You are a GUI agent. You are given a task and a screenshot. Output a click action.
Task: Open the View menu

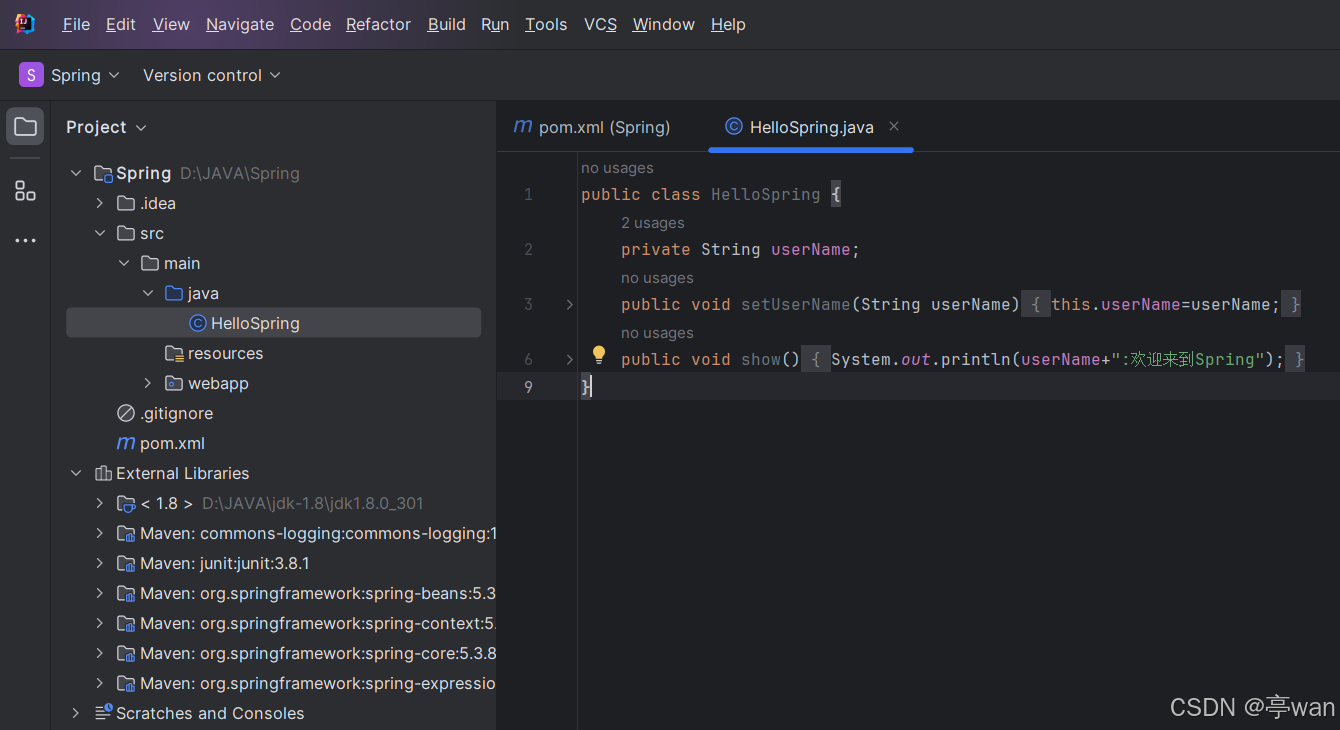click(x=171, y=24)
